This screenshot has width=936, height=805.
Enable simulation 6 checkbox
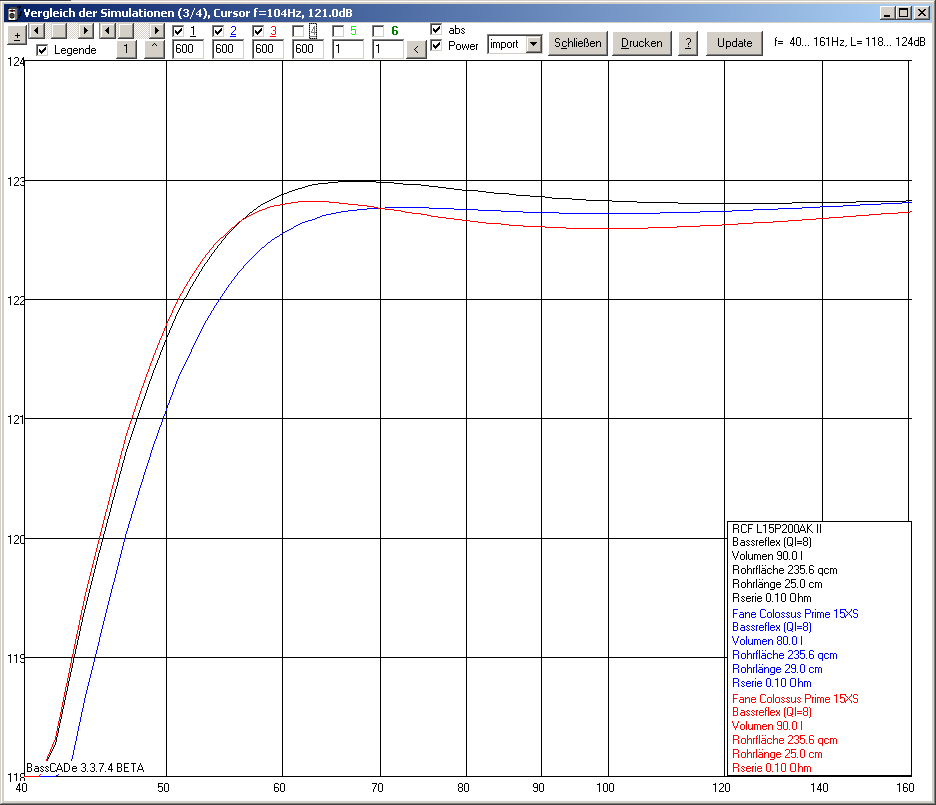[378, 31]
